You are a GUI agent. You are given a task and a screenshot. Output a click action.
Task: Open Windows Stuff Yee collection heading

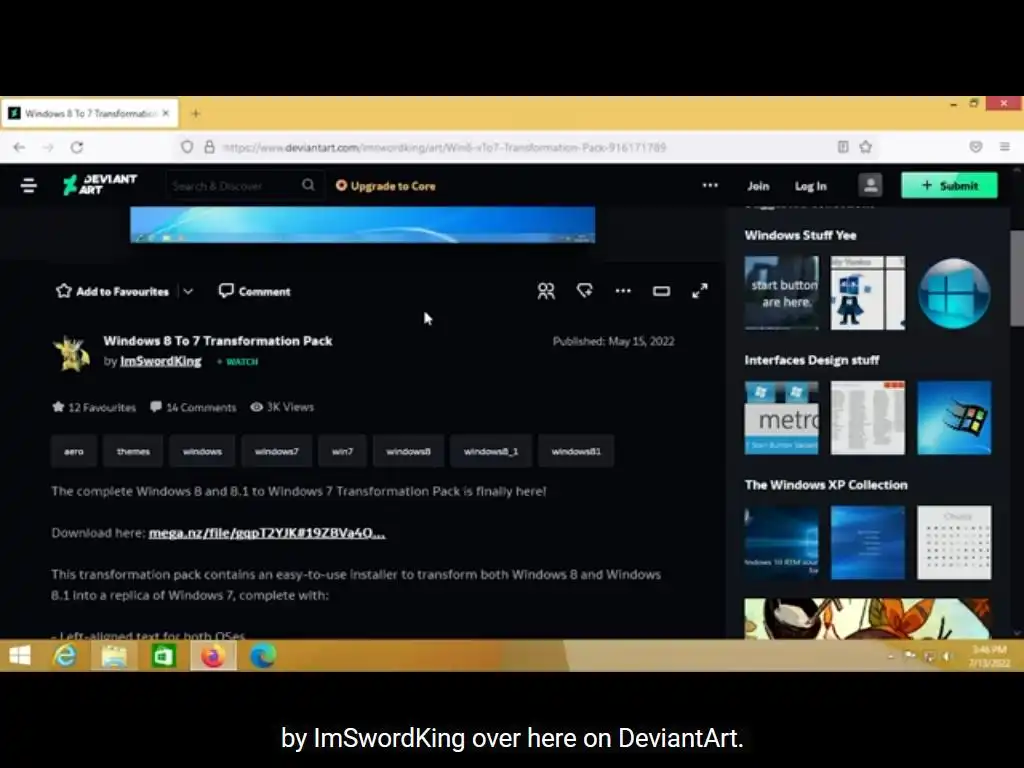point(800,235)
